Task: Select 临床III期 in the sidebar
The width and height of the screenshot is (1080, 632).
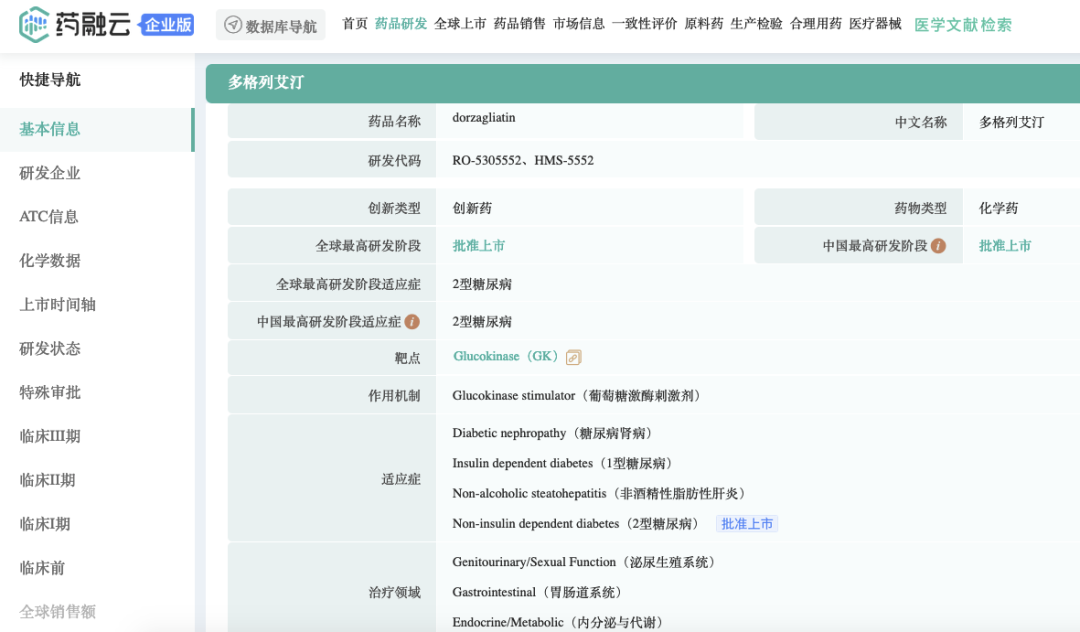Action: coord(50,436)
